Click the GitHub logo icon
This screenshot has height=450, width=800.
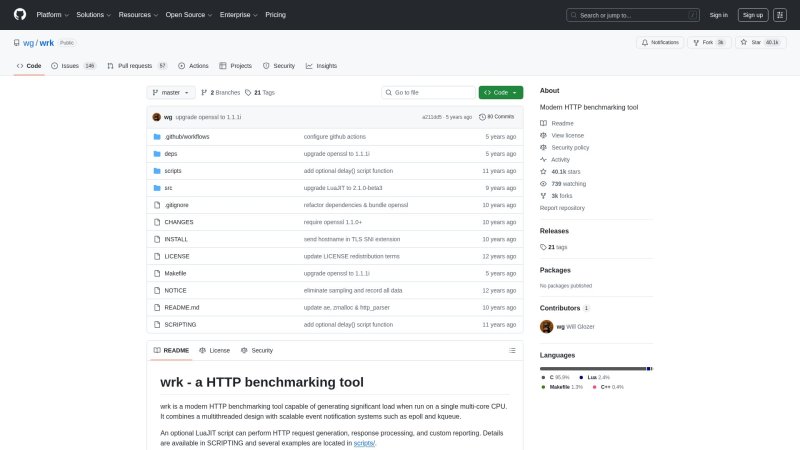click(19, 15)
